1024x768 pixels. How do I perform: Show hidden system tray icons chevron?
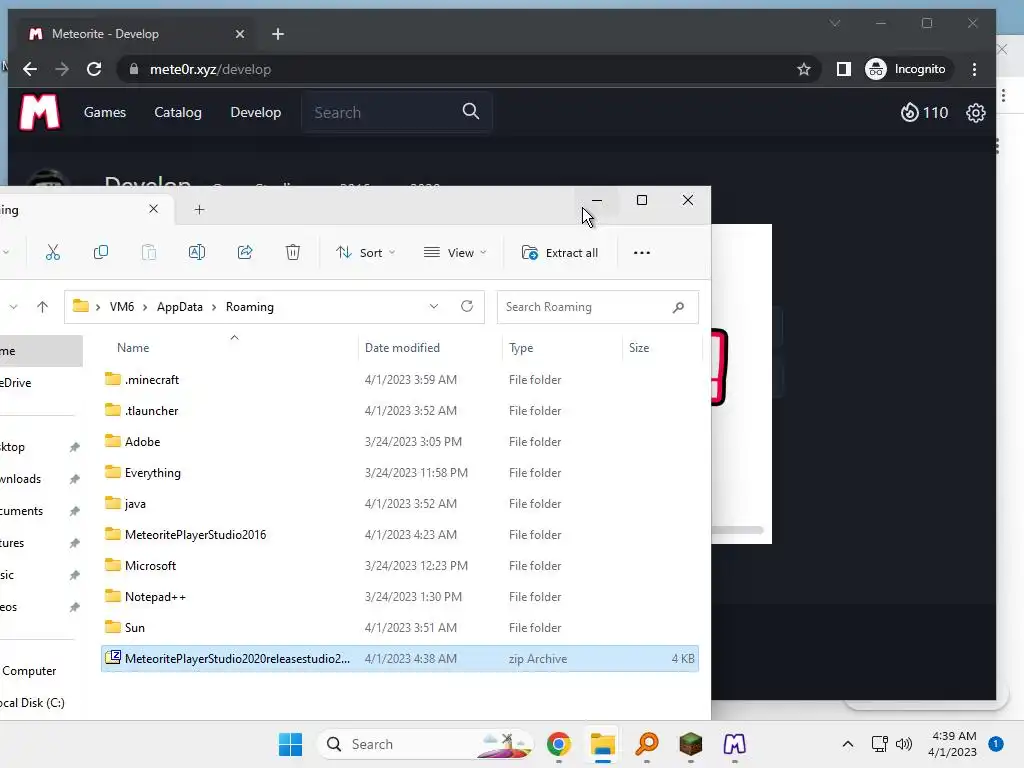848,744
